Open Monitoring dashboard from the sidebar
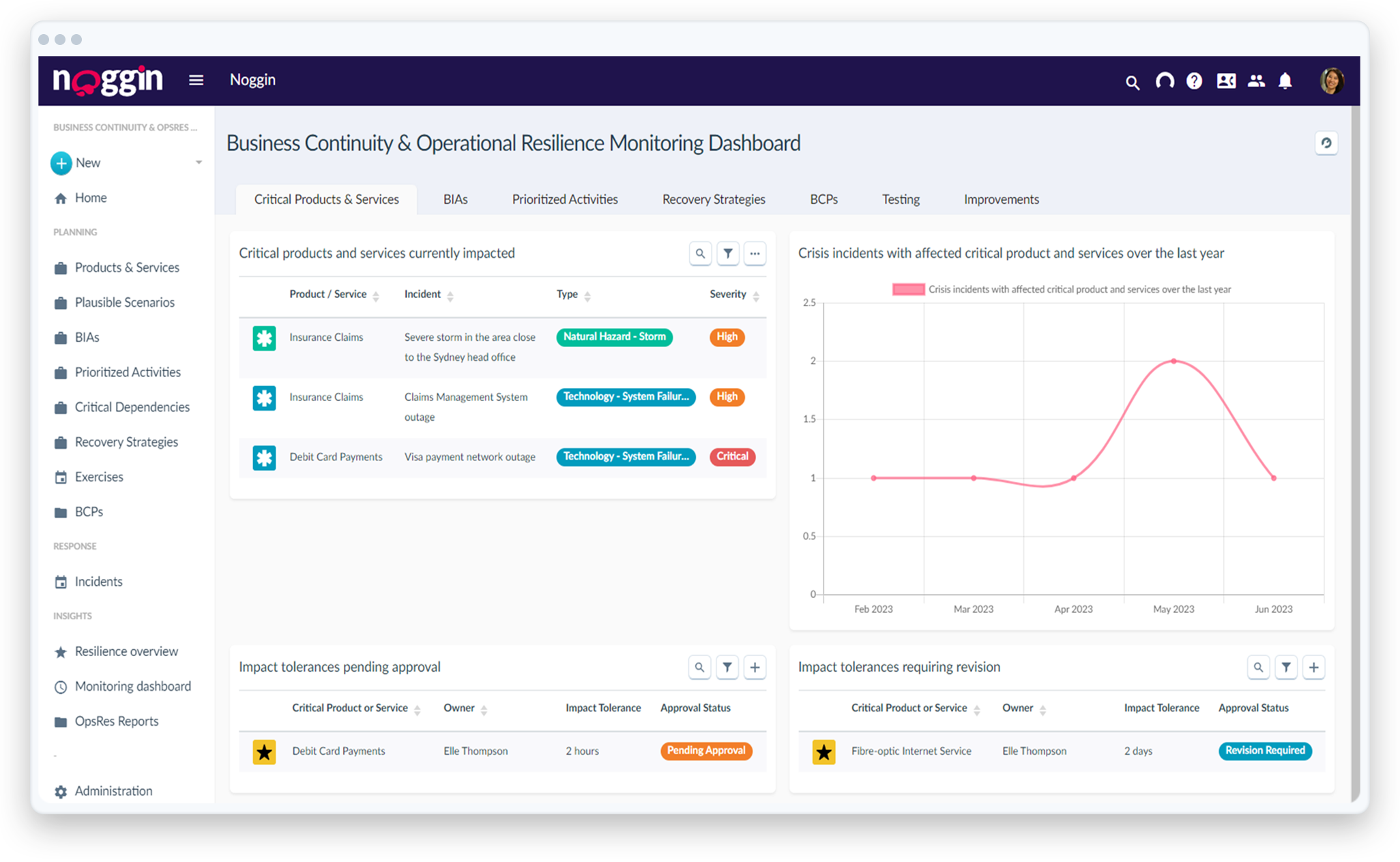Screen dimensions: 1400x862 pyautogui.click(x=132, y=686)
